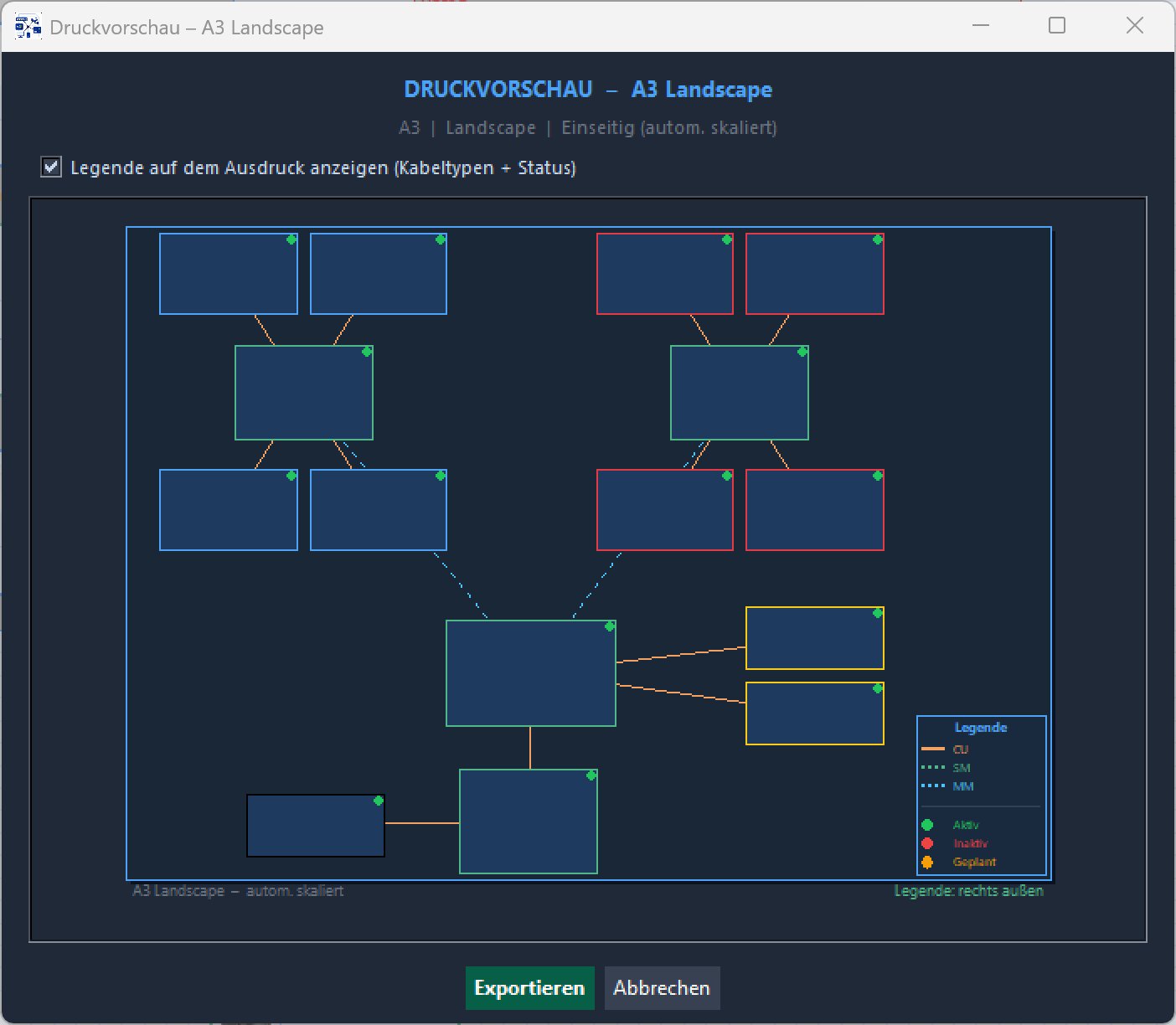Select the black-bordered node at bottom left
Image resolution: width=1176 pixels, height=1025 pixels.
click(x=316, y=826)
